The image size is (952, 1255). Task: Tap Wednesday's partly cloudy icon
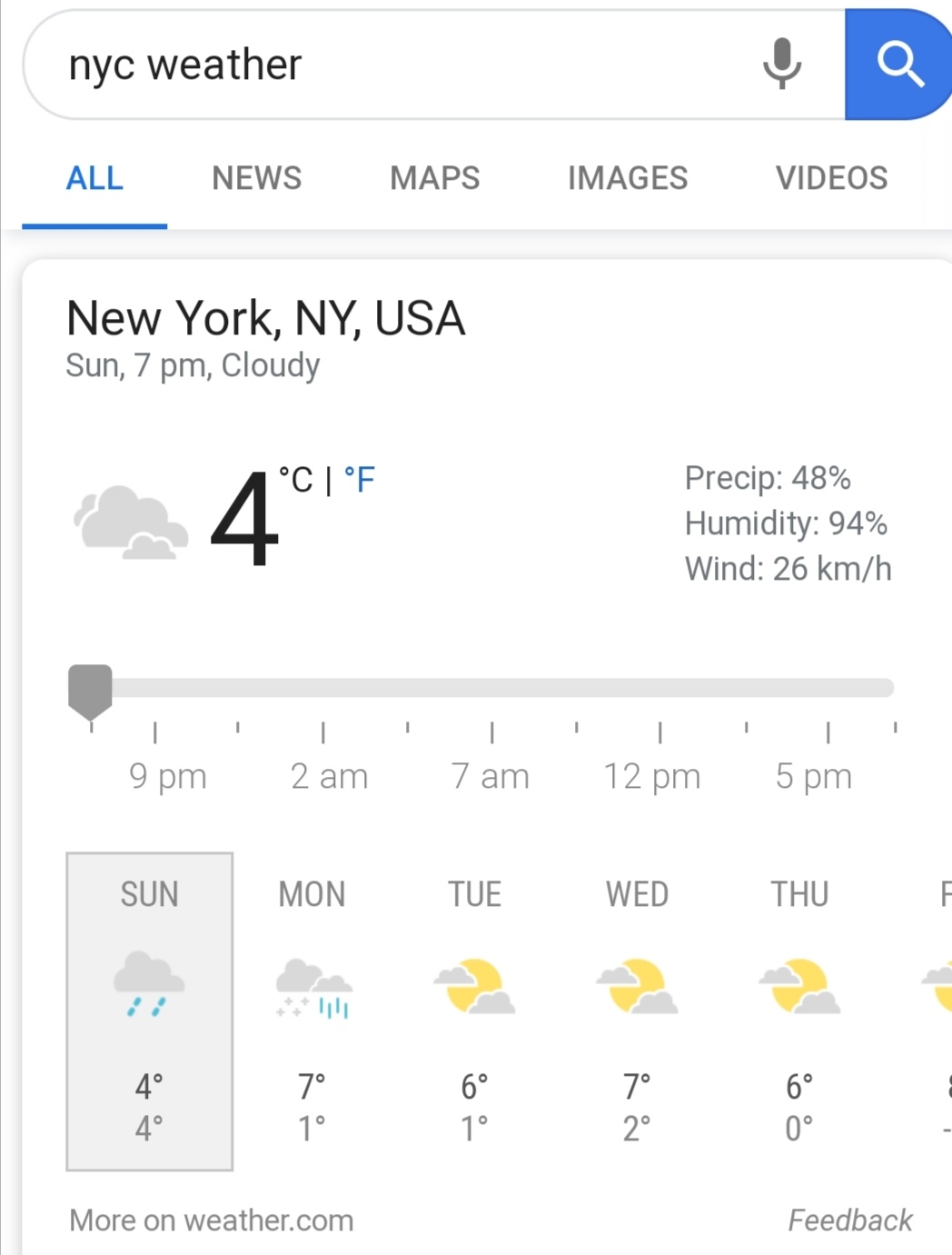coord(638,986)
